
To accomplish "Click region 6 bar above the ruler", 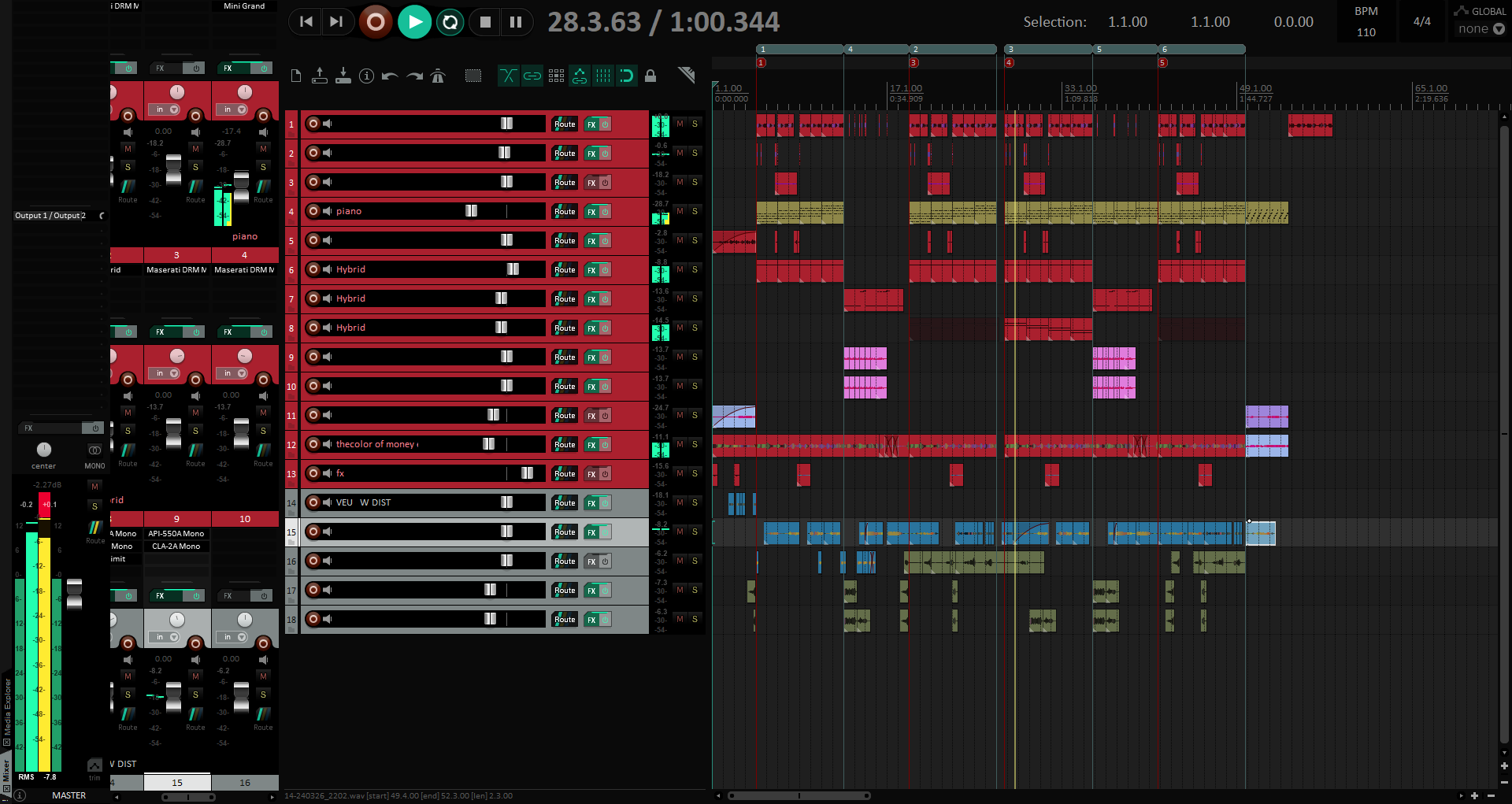I will (x=1202, y=49).
